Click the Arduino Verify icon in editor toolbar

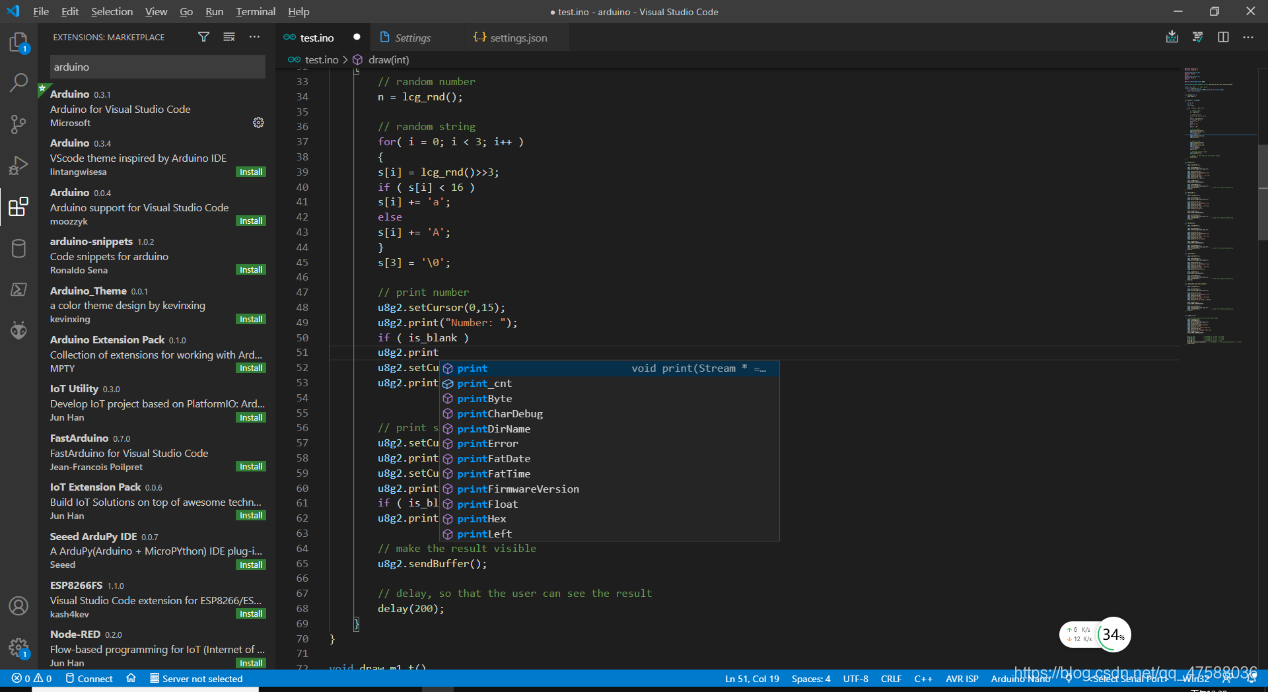[x=1197, y=37]
